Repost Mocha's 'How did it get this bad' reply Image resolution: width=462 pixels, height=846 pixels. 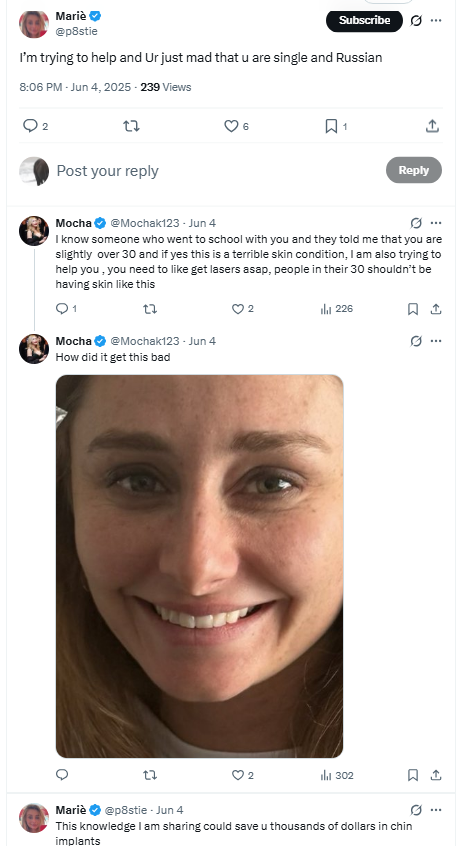tap(150, 775)
